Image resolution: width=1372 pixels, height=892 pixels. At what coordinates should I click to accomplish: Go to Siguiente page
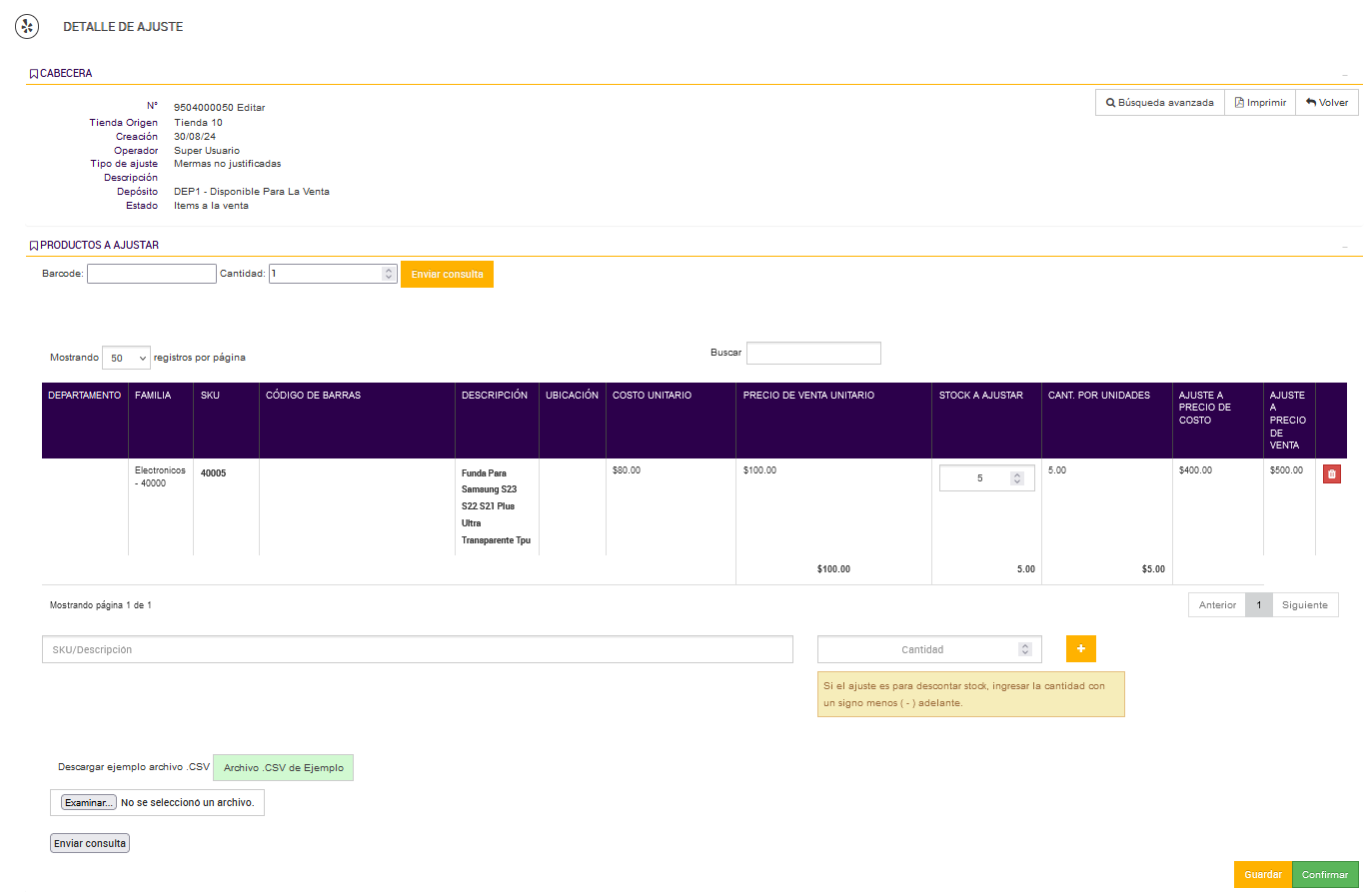[x=1304, y=605]
